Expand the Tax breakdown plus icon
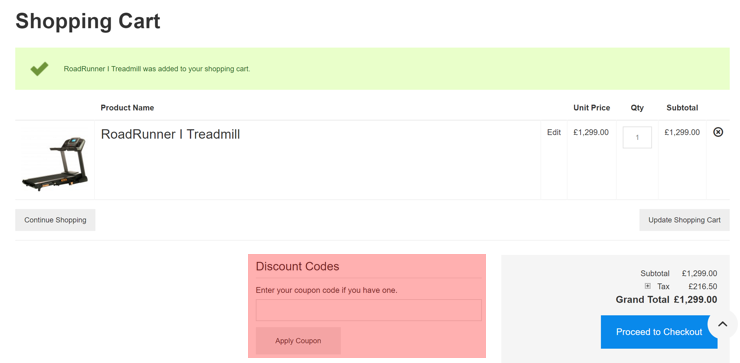This screenshot has height=363, width=740. coord(648,286)
